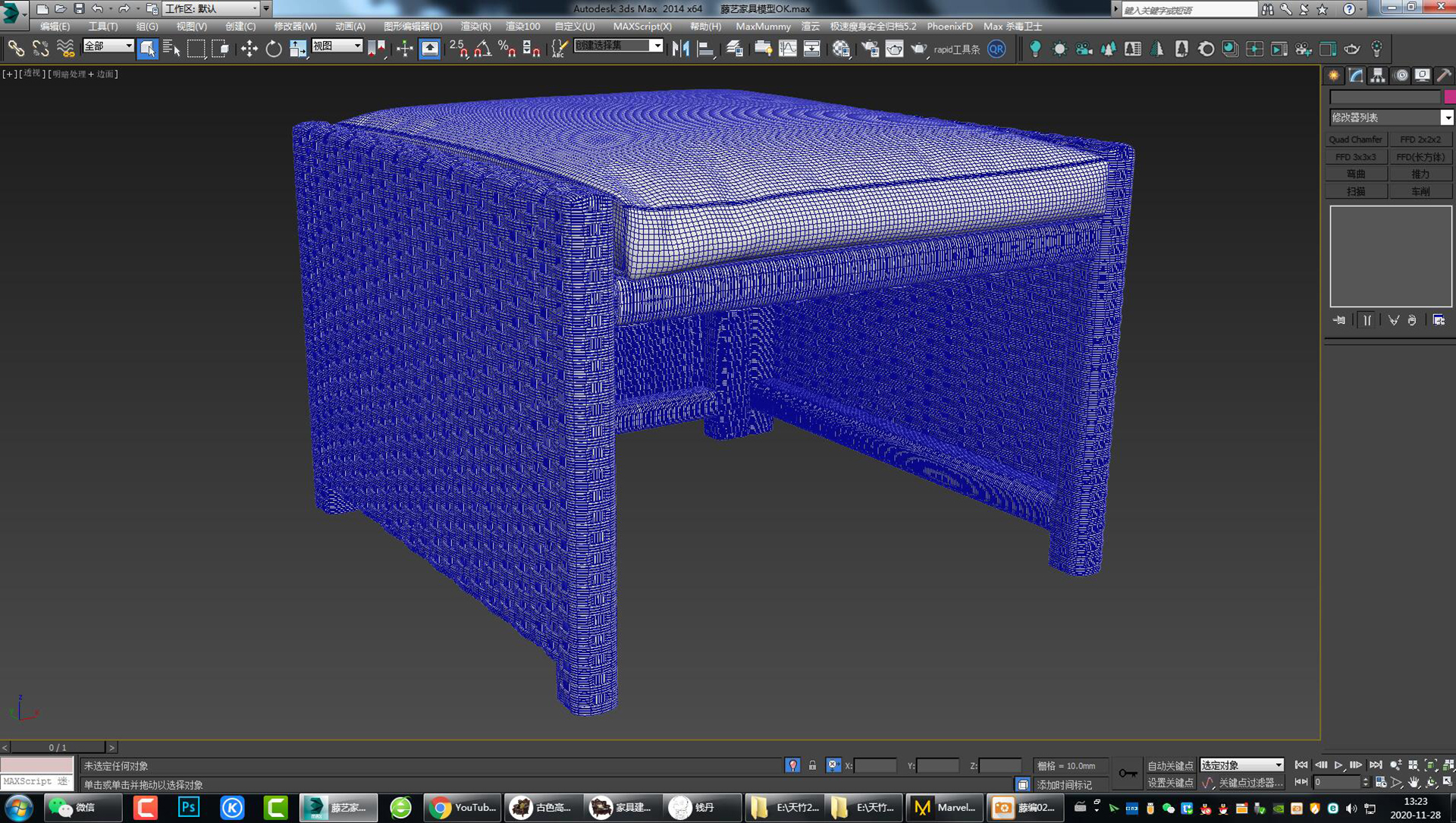Image resolution: width=1456 pixels, height=823 pixels.
Task: Apply the FFD 3x3x3 modifier button
Action: pos(1354,156)
